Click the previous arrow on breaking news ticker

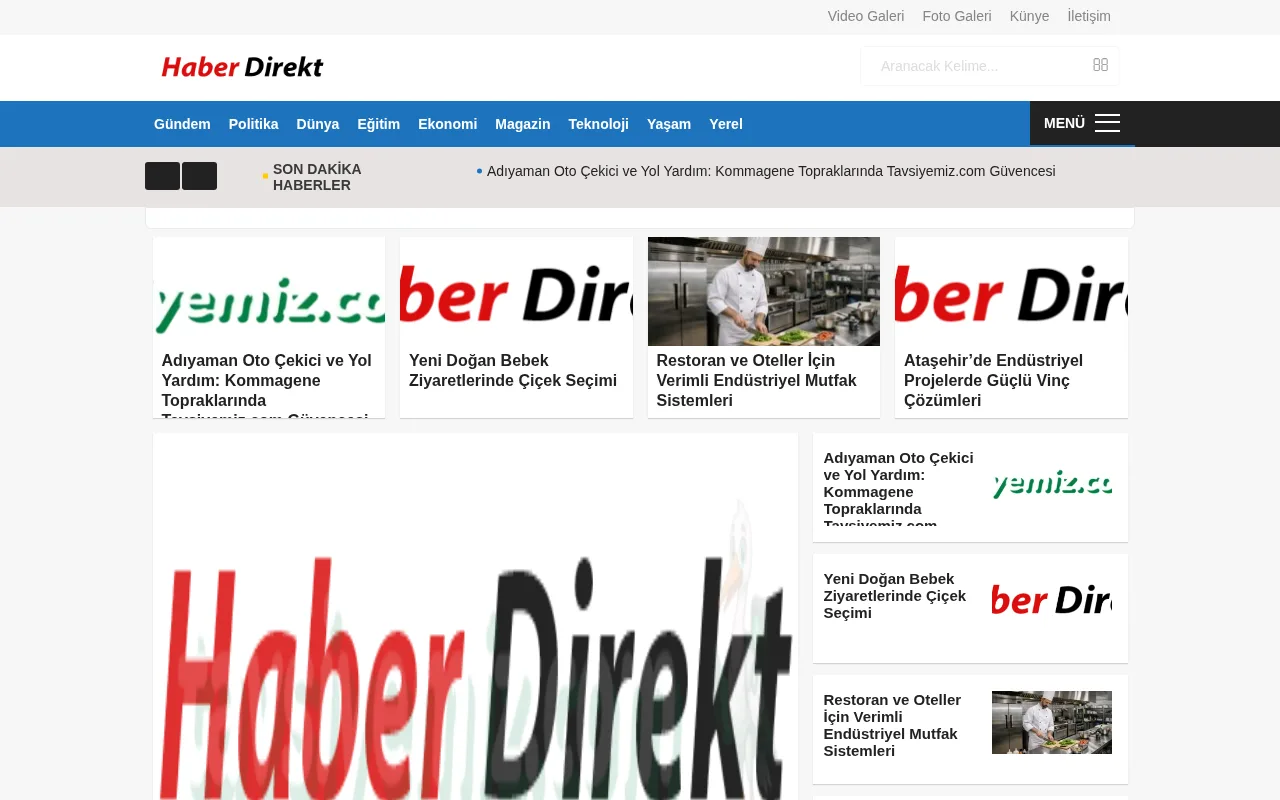[x=162, y=175]
